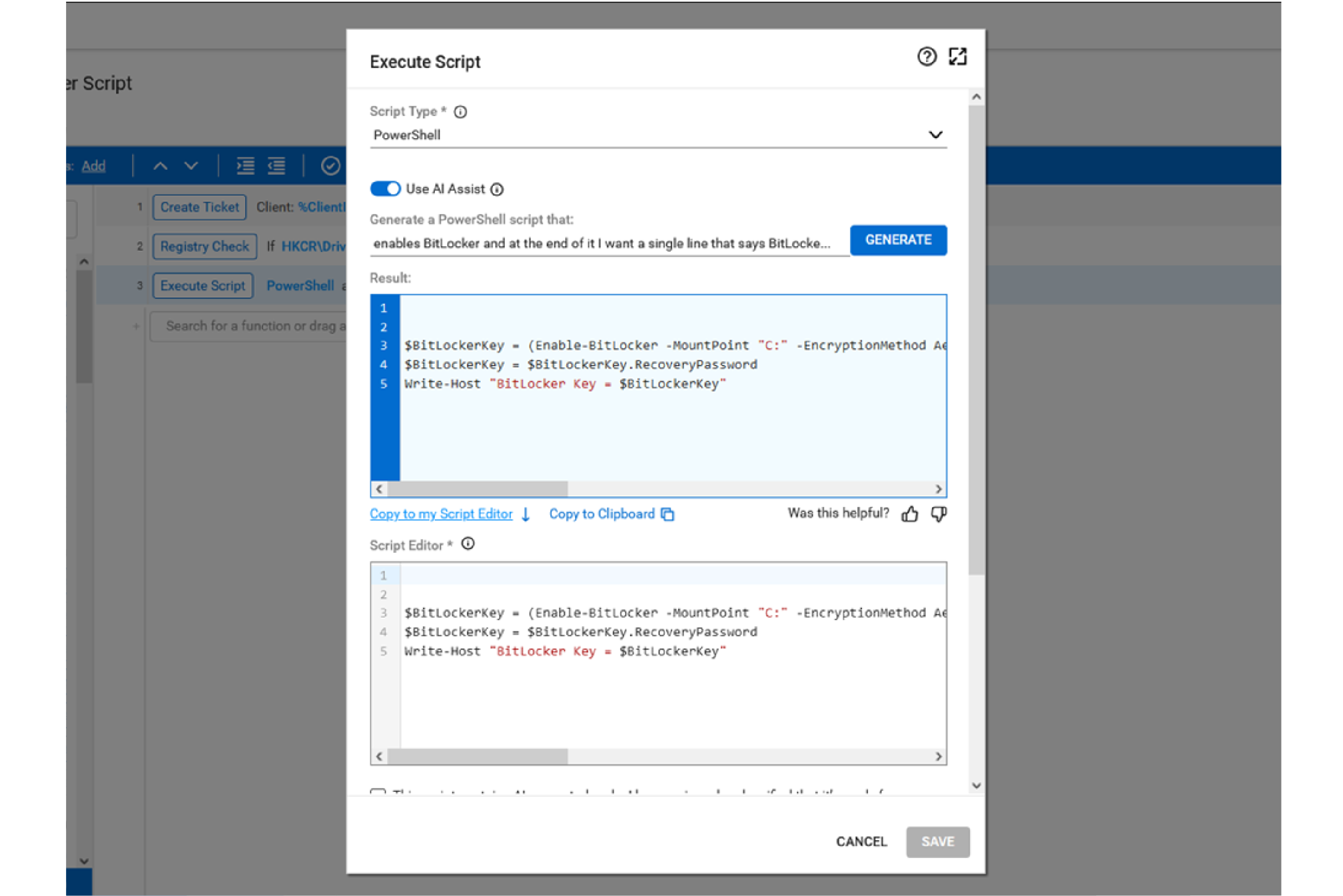The height and width of the screenshot is (896, 1343).
Task: Click the move step down chevron
Action: pyautogui.click(x=191, y=166)
